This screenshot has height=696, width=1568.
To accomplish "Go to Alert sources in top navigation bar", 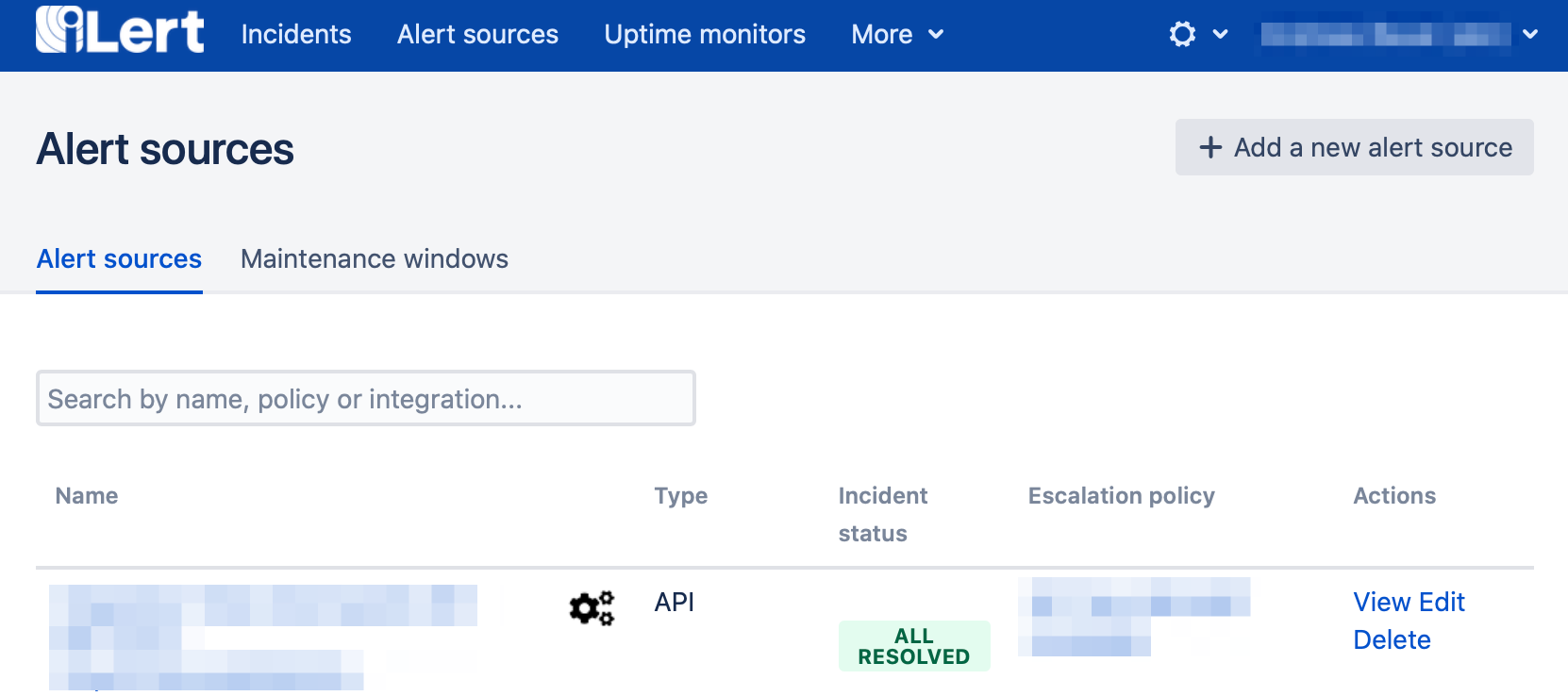I will click(477, 34).
